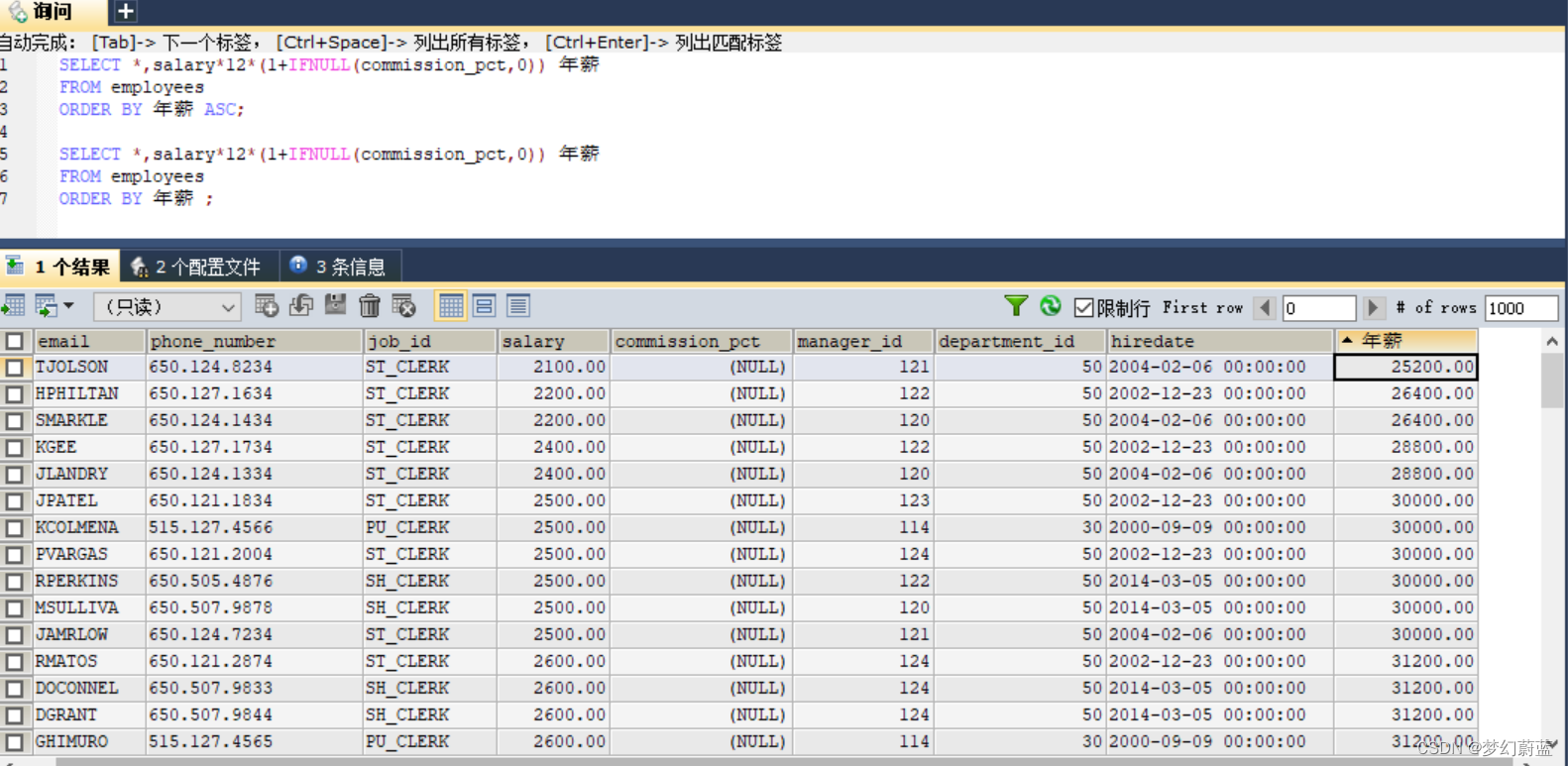
Task: Switch to form view mode
Action: (485, 306)
